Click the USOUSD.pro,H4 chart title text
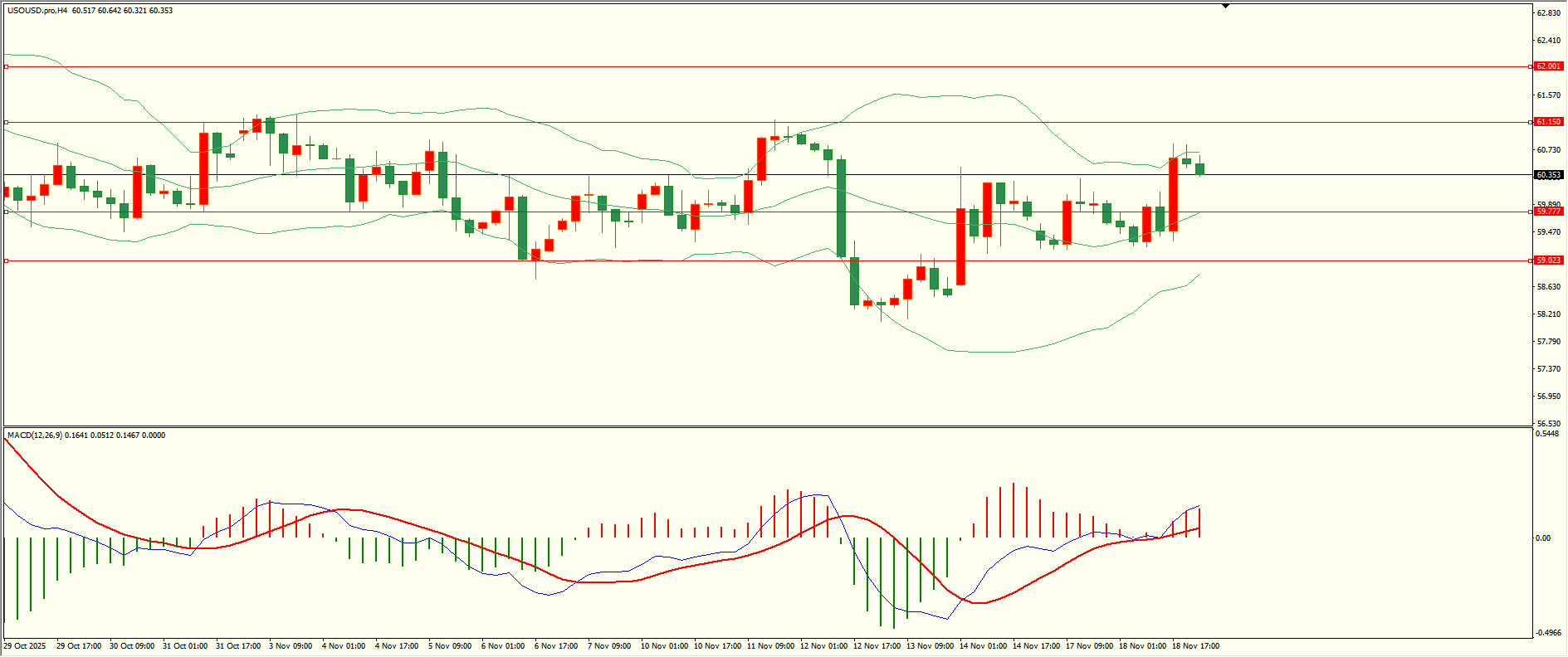 point(37,11)
